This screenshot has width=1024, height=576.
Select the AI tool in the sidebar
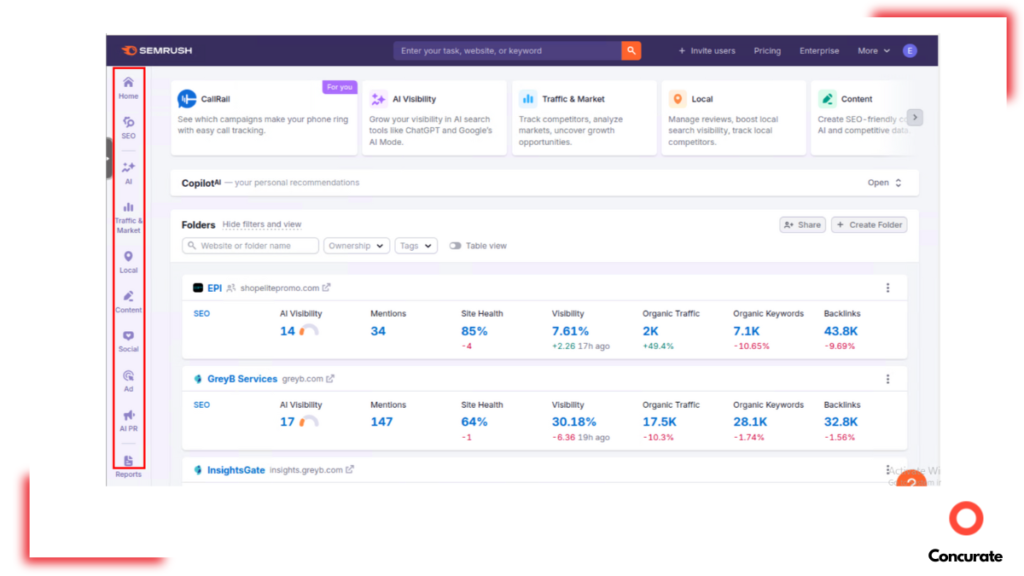click(x=128, y=172)
